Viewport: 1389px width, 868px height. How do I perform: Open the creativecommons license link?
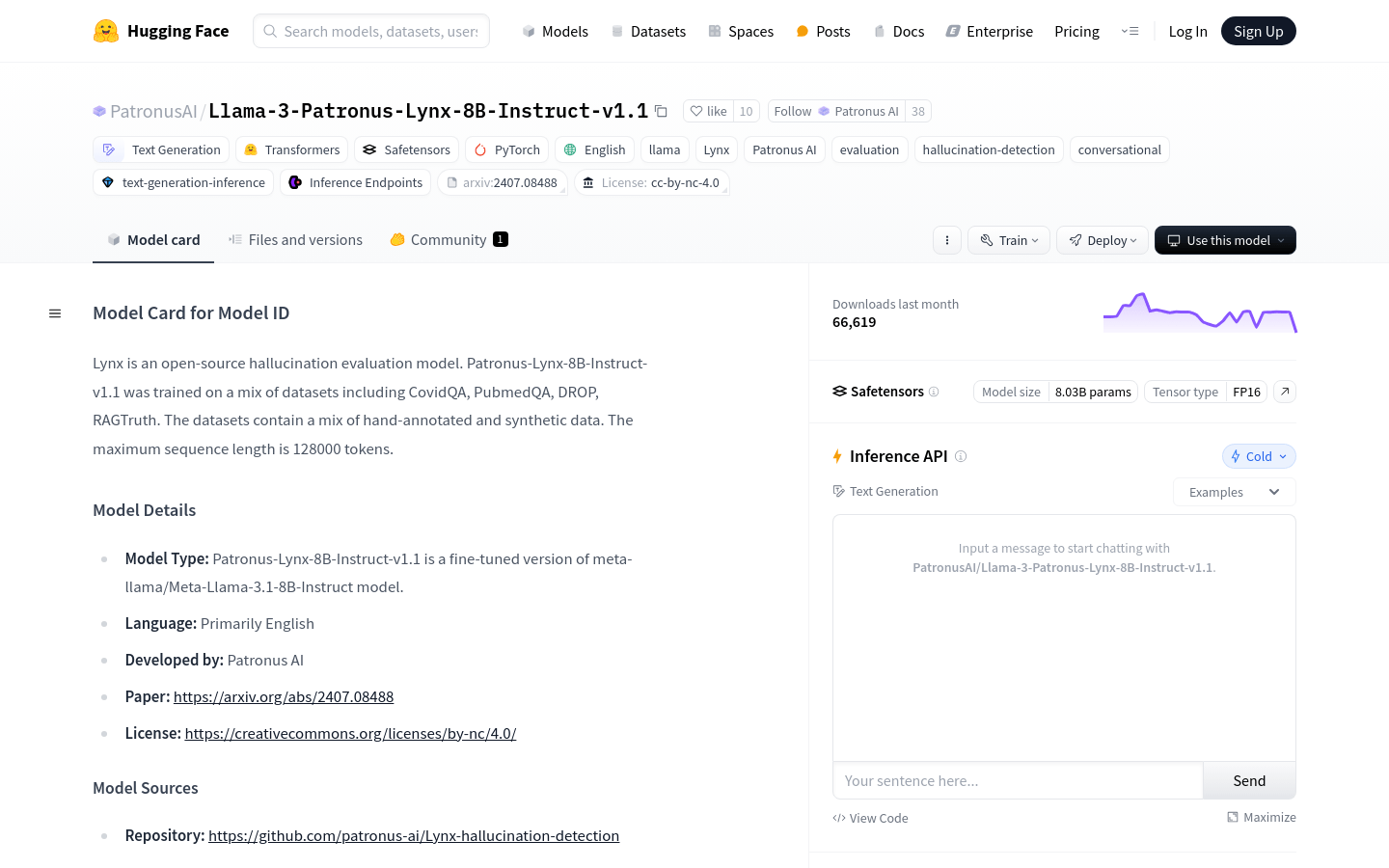point(351,733)
